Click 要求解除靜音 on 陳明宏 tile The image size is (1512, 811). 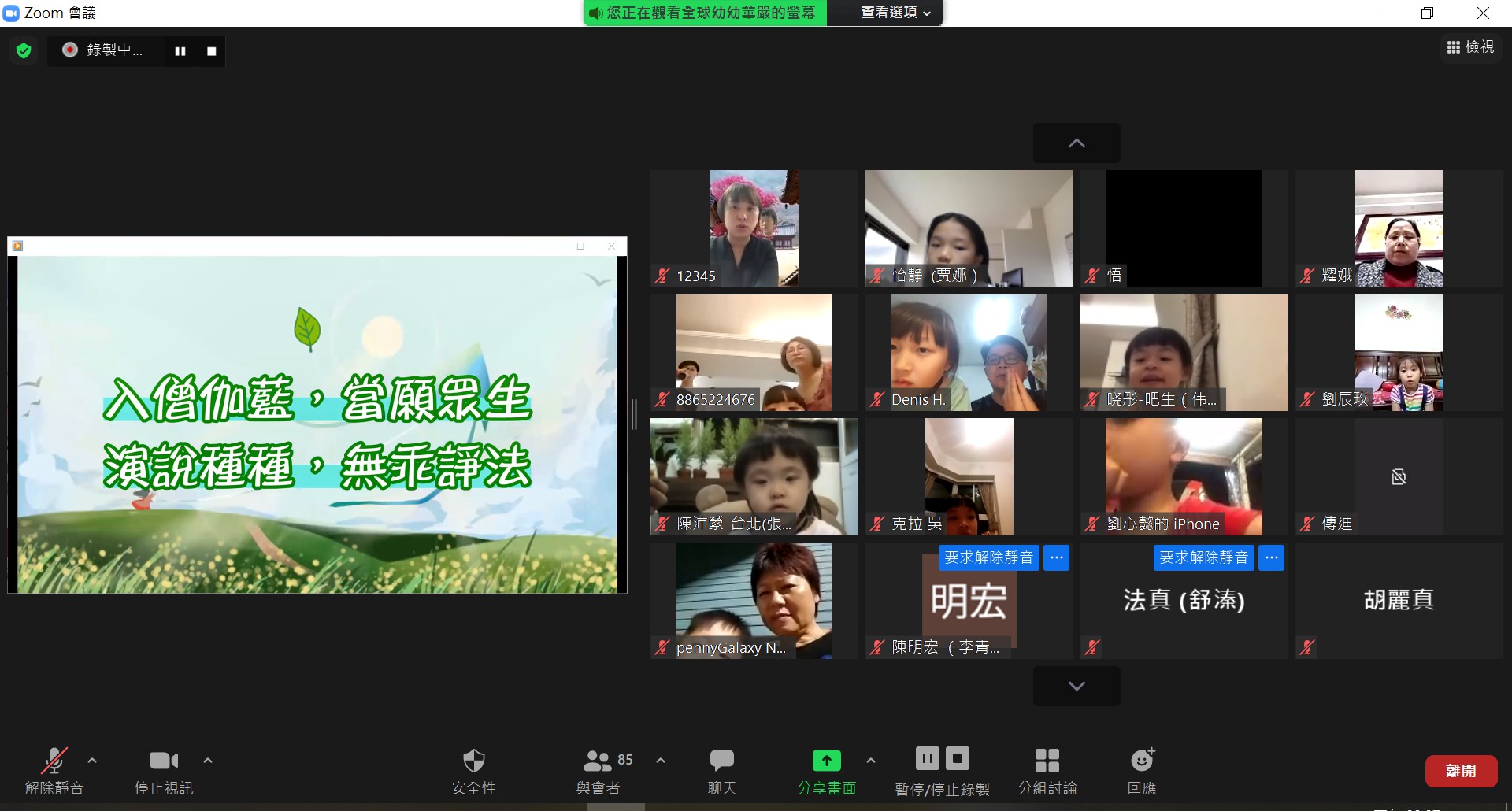[x=988, y=557]
